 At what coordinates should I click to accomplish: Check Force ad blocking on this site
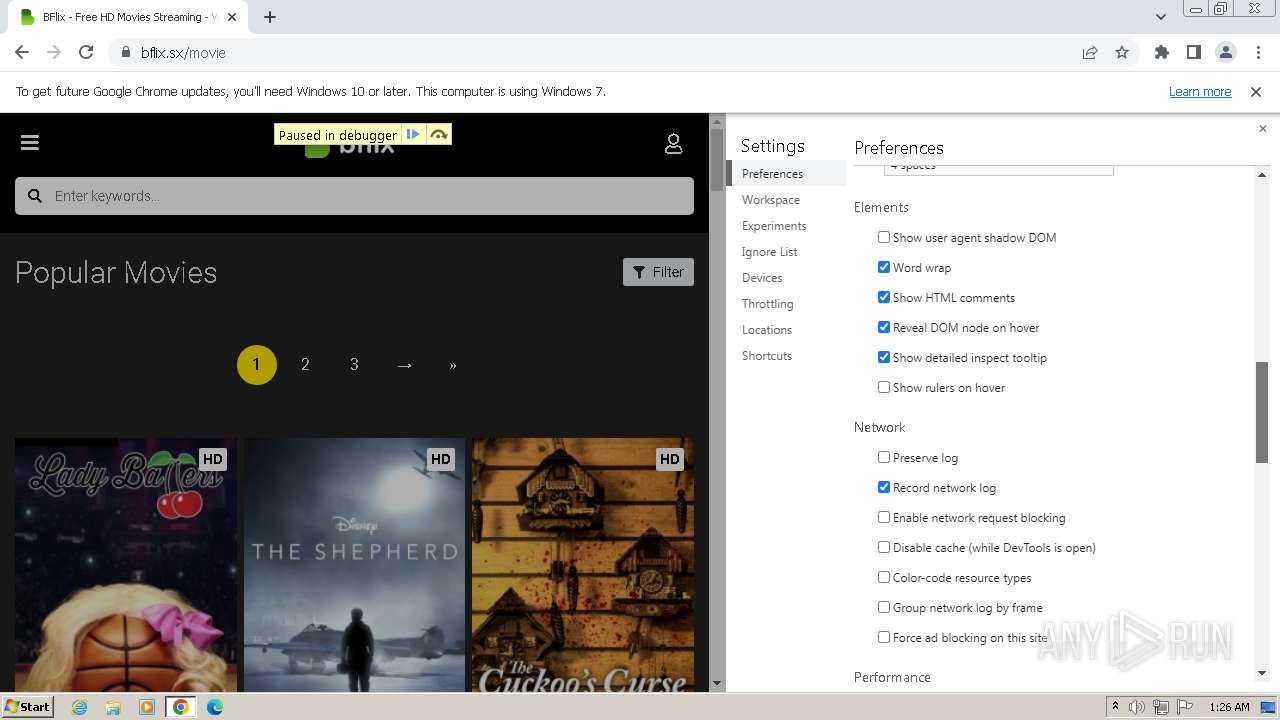884,637
